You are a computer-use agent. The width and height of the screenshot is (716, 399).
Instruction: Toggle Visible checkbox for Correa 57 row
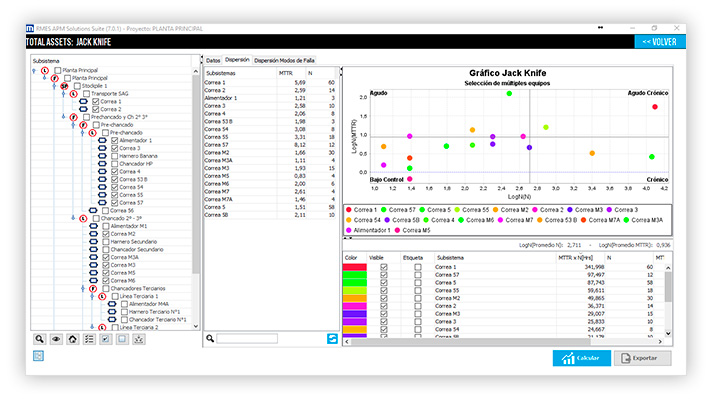tap(384, 275)
